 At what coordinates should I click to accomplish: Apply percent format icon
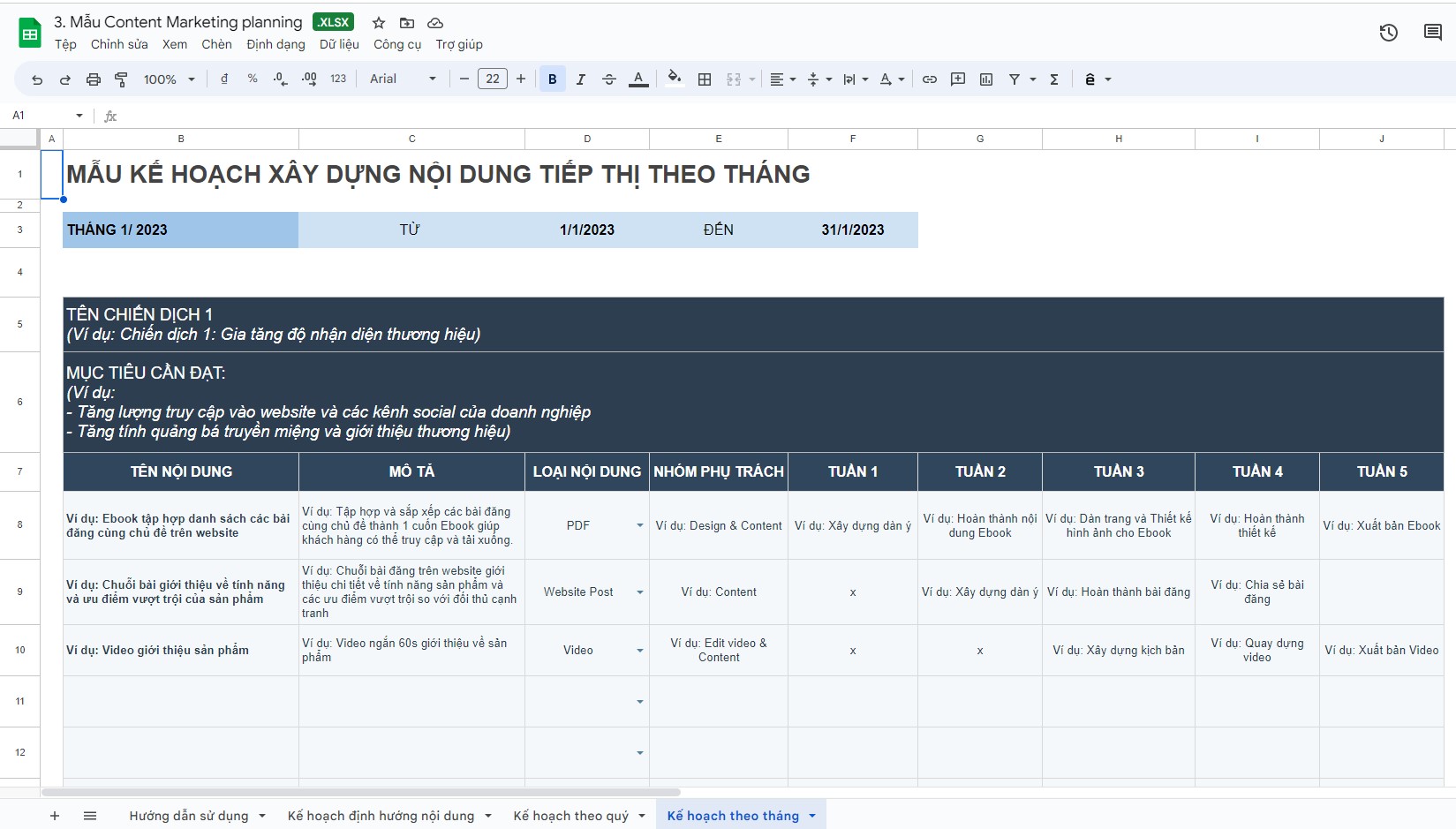click(x=253, y=79)
